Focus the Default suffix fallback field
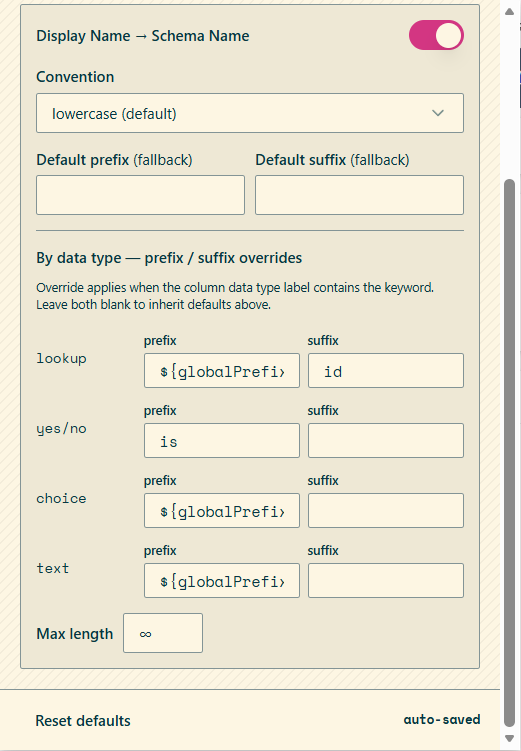This screenshot has height=751, width=521. pos(359,195)
